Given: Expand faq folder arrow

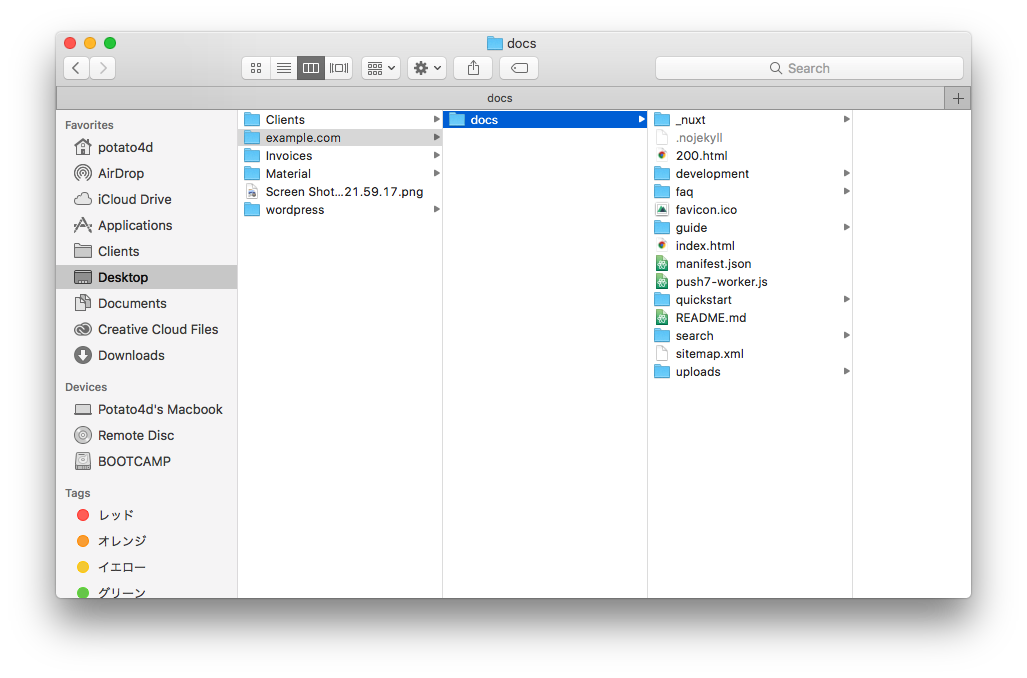Looking at the screenshot, I should coord(846,191).
